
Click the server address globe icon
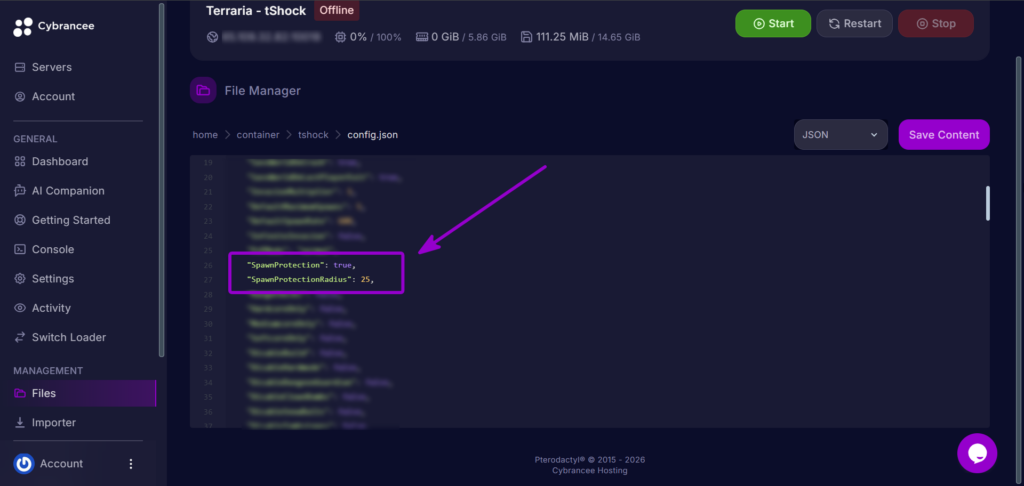click(212, 37)
